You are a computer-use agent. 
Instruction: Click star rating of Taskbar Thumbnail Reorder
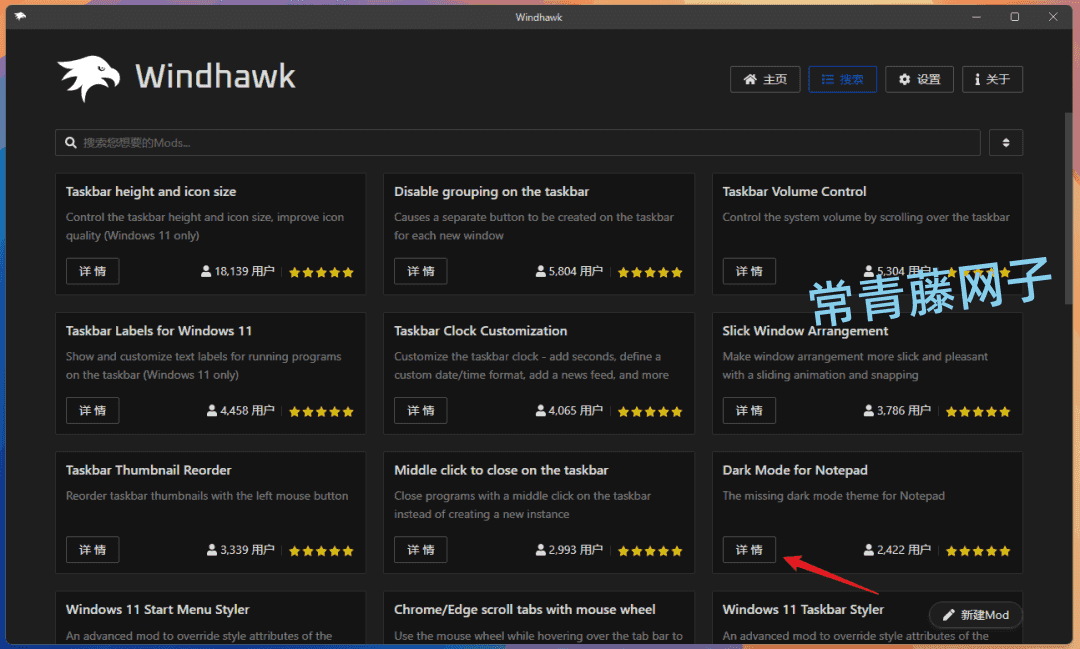coord(321,550)
